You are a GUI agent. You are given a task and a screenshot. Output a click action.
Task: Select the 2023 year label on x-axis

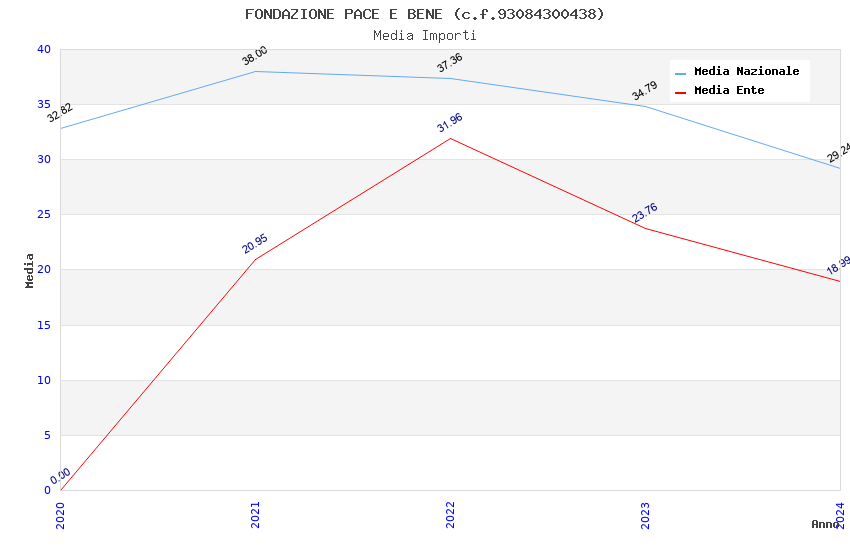tap(645, 514)
